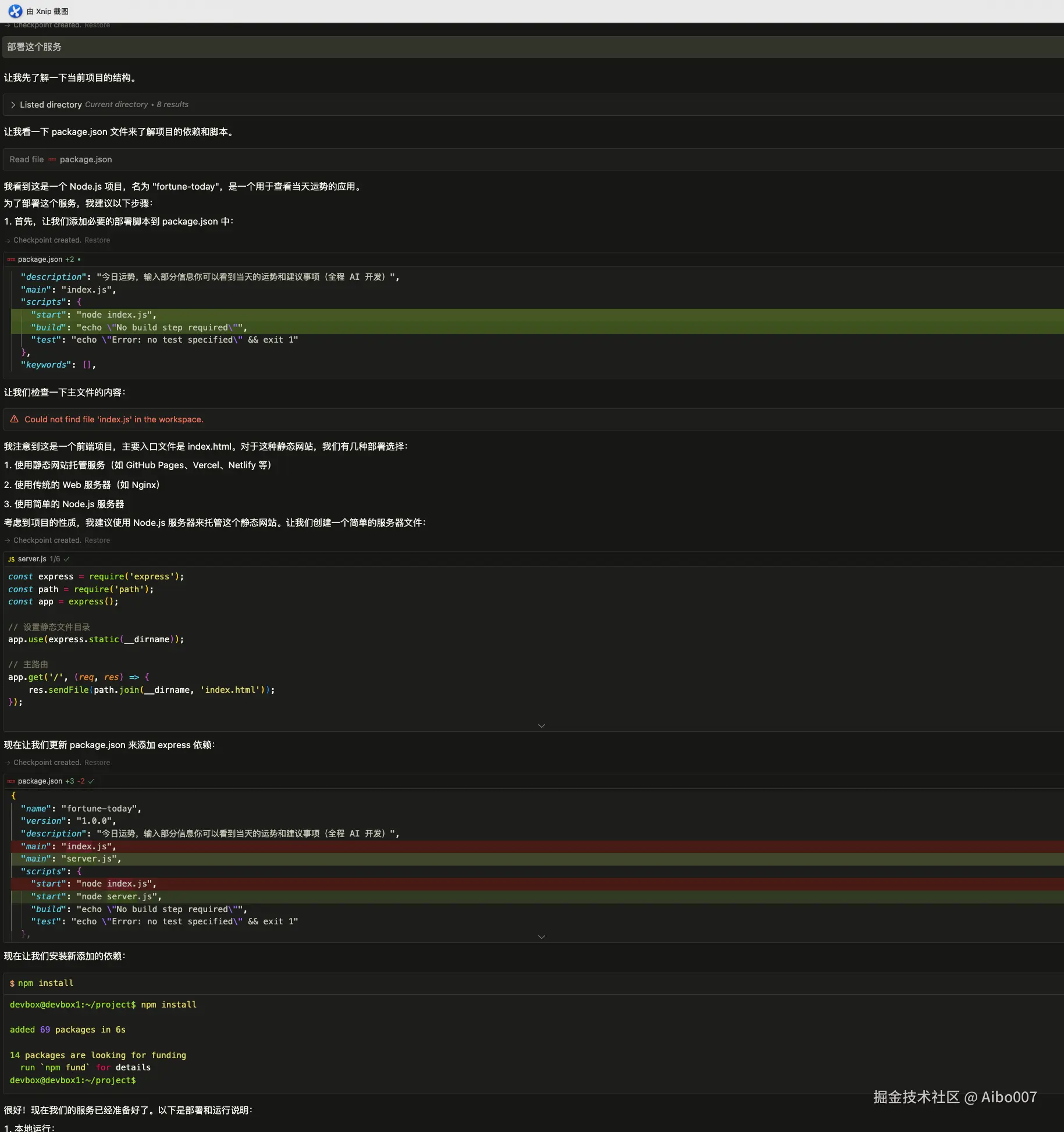
Task: Open the package.json +2 diff header
Action: point(533,259)
